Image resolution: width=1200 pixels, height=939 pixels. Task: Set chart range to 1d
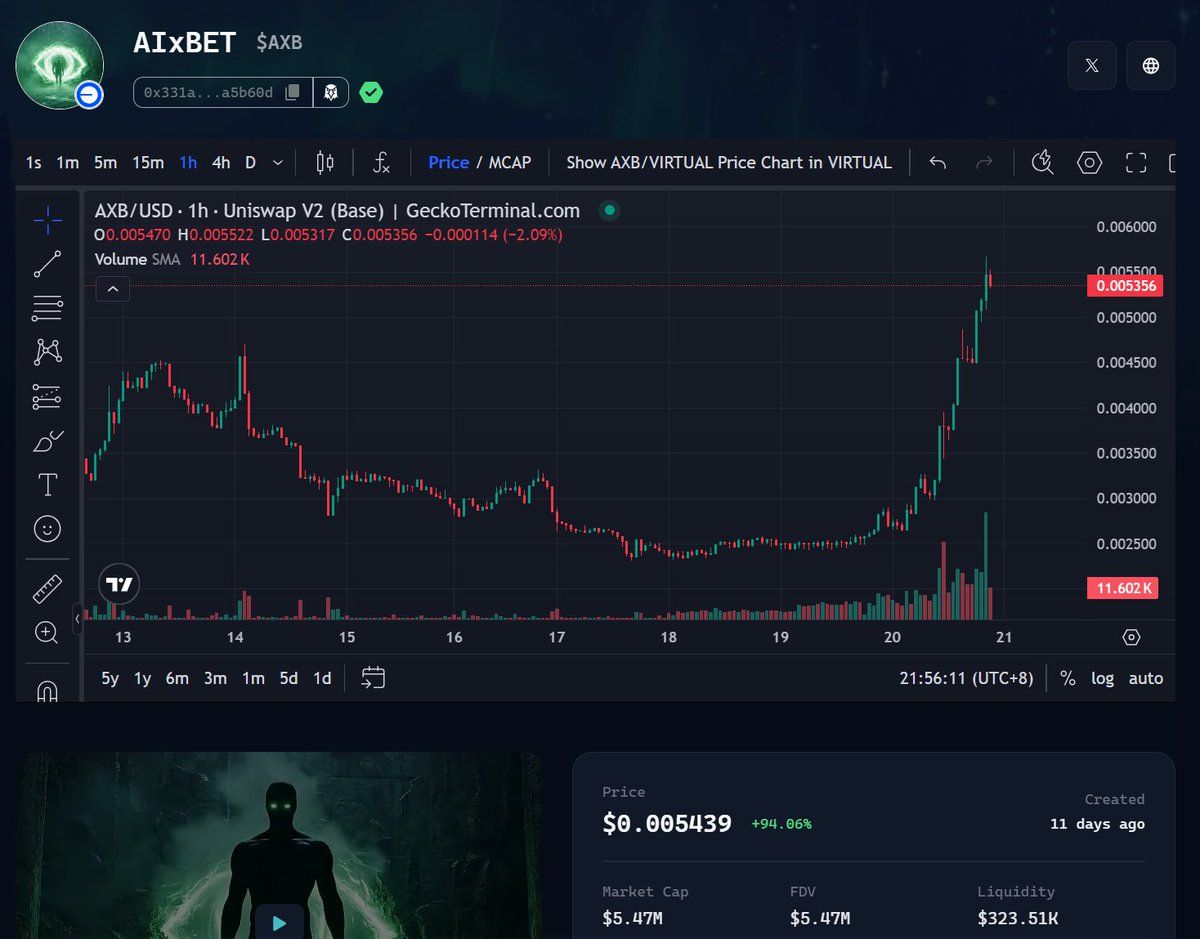[322, 678]
